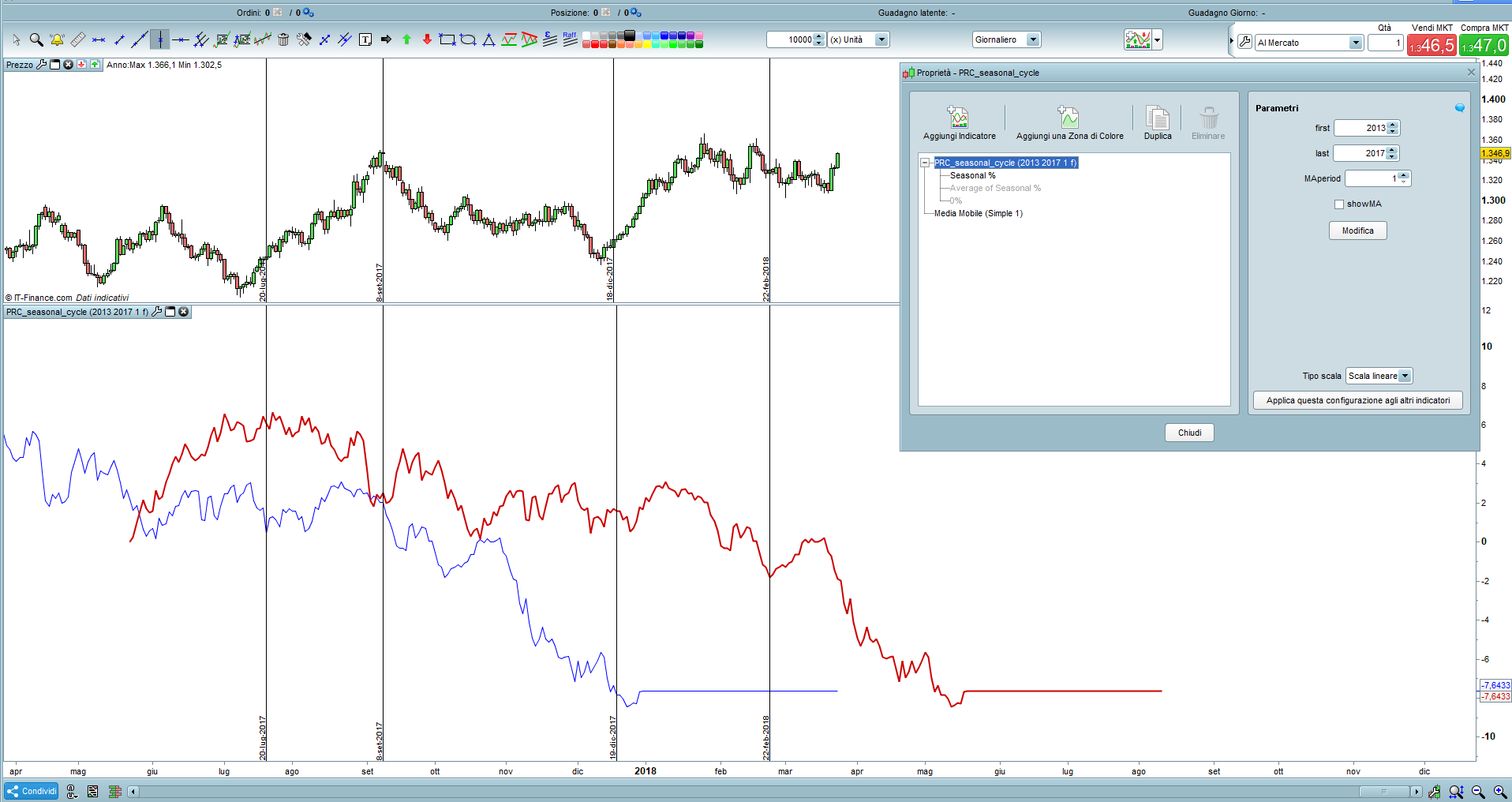This screenshot has height=802, width=1512.
Task: Select the triangle drawing tool
Action: (488, 39)
